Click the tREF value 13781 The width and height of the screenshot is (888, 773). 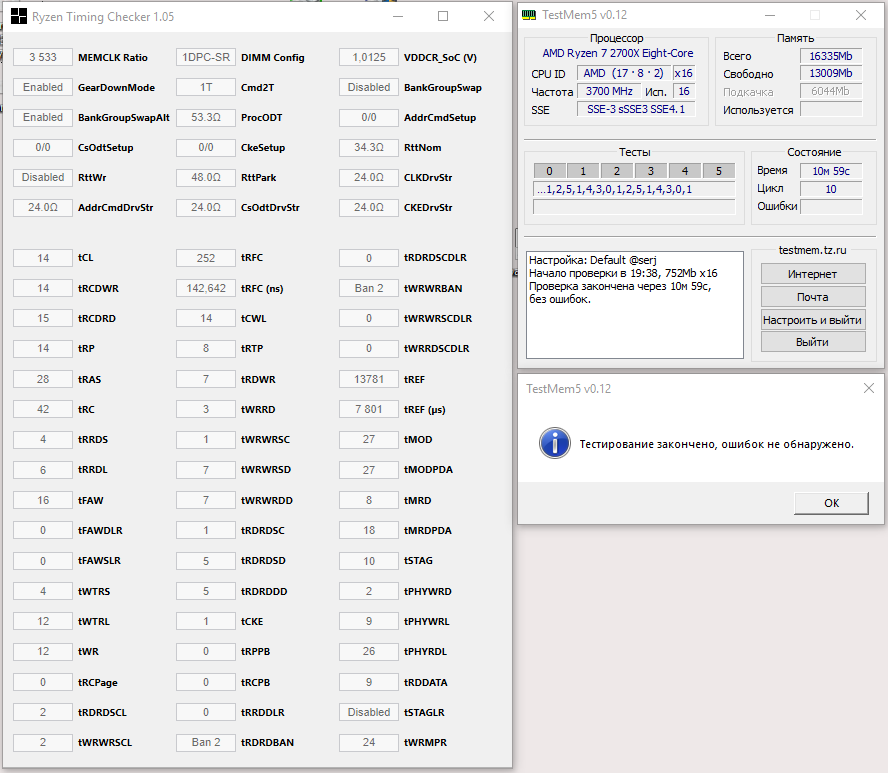pyautogui.click(x=369, y=379)
